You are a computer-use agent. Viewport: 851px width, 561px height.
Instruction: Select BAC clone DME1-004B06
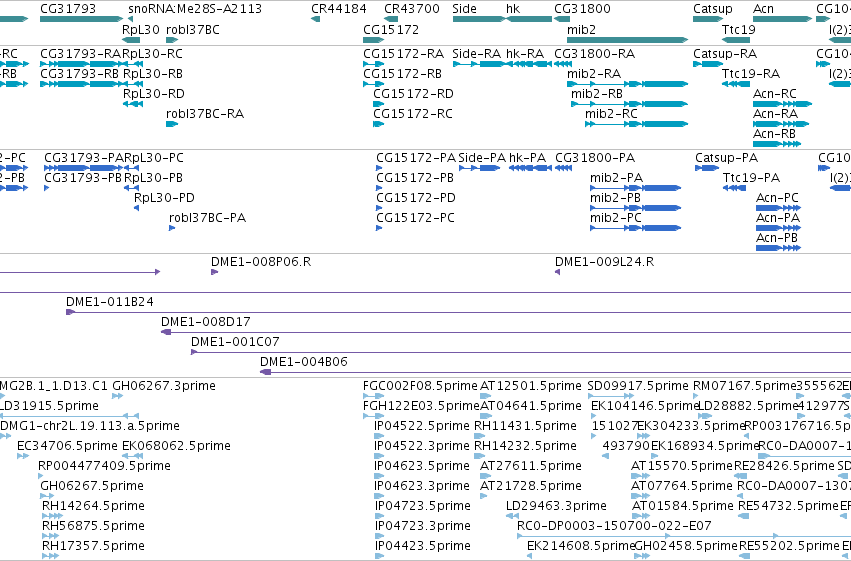point(304,362)
